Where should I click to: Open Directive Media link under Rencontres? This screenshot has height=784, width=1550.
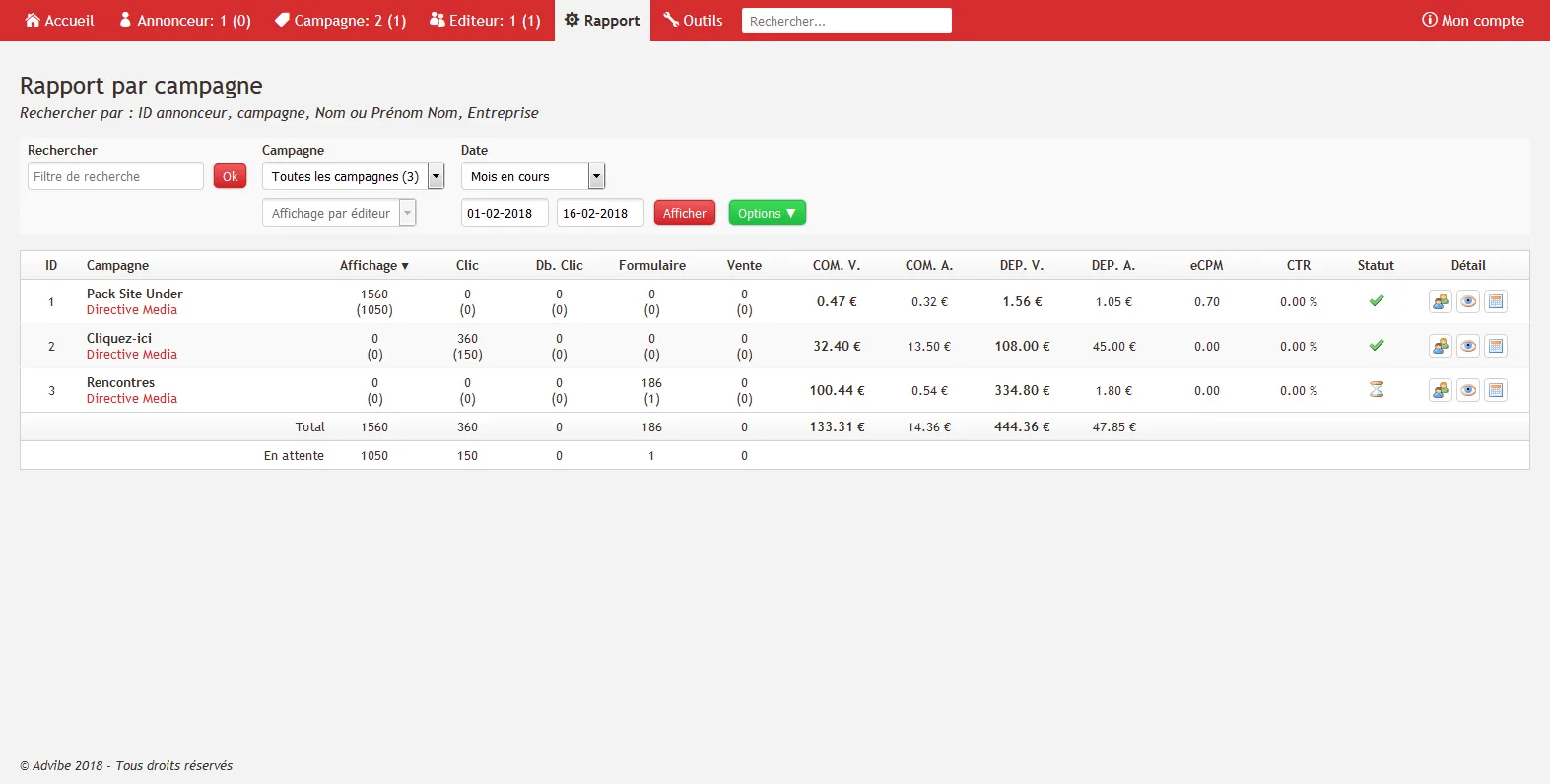pyautogui.click(x=132, y=399)
